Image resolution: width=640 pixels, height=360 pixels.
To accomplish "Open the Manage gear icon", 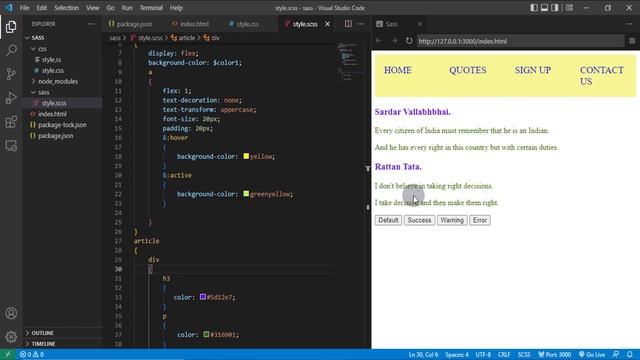I will 11,337.
